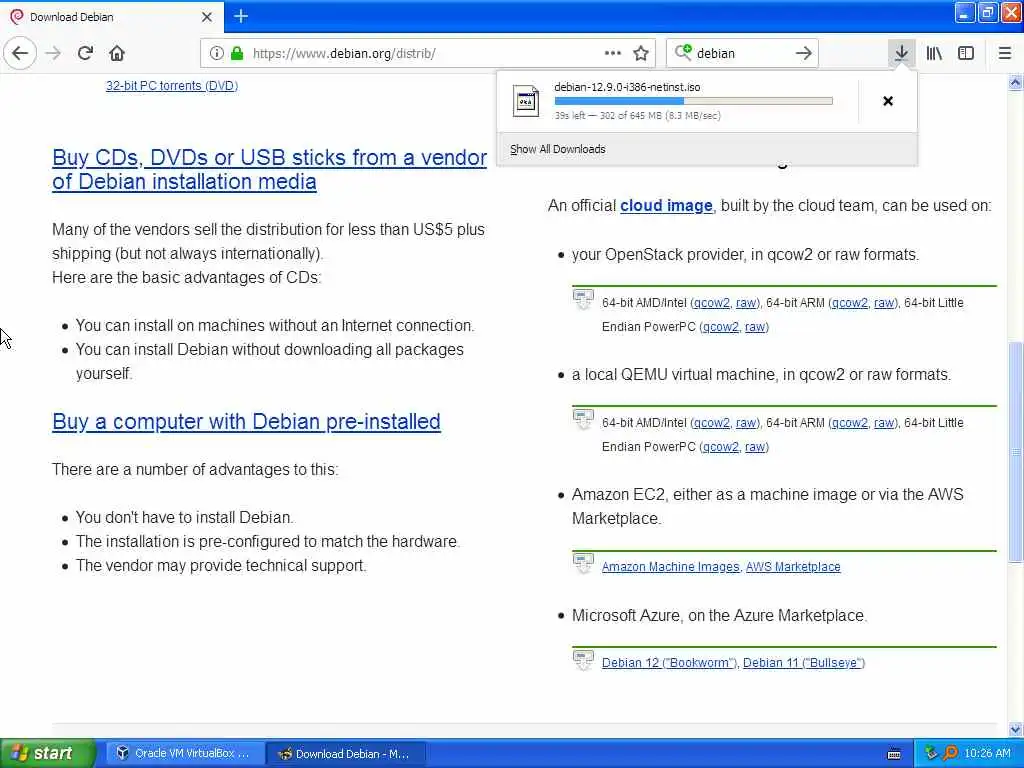Viewport: 1024px width, 768px height.
Task: Follow the cloud image link
Action: tap(666, 206)
